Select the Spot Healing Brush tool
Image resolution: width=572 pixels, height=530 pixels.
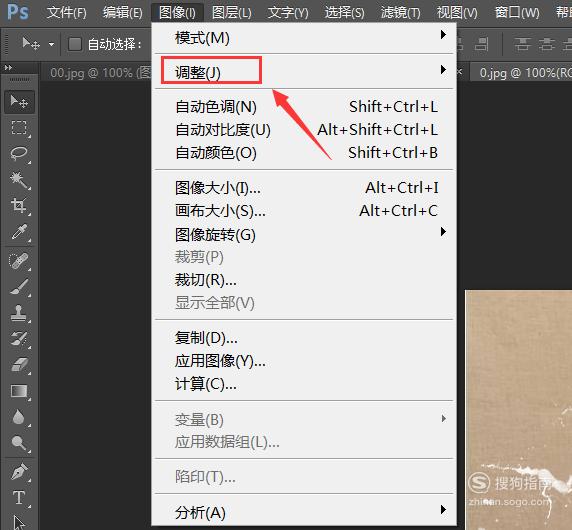19,261
